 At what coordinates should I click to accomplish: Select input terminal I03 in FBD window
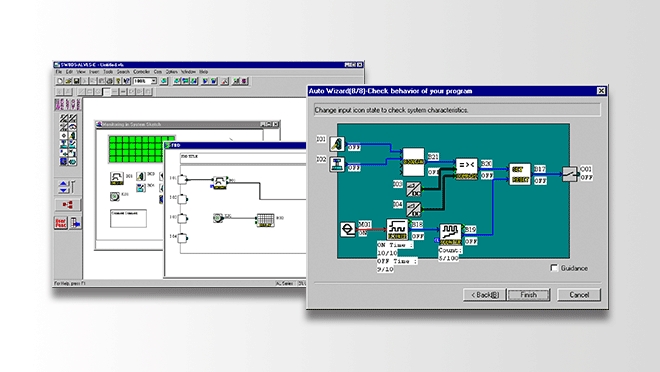182,218
